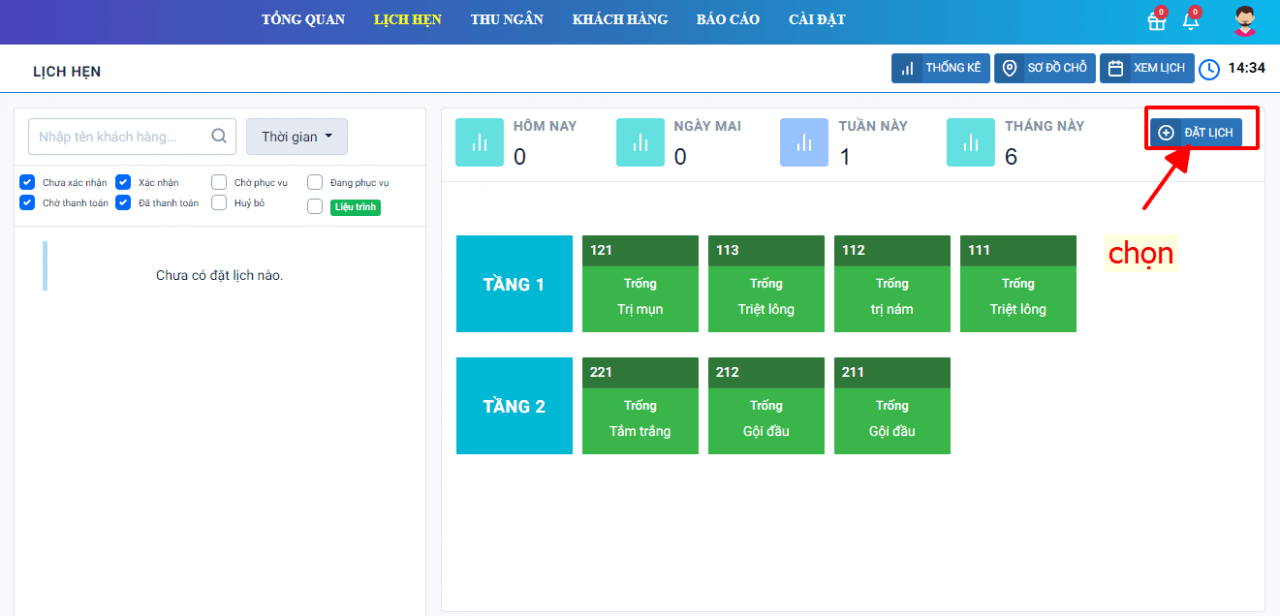Click the customer name search field

(120, 137)
